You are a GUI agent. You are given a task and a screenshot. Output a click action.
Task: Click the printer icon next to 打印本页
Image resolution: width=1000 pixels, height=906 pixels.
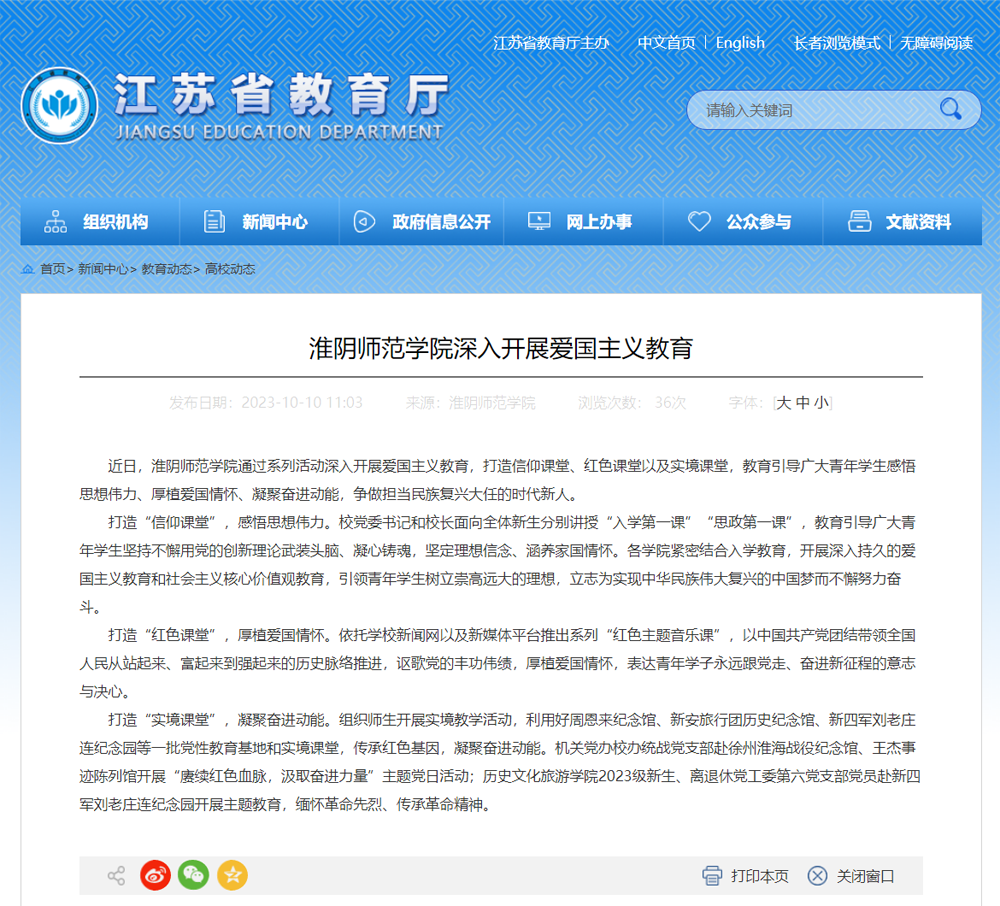point(712,876)
